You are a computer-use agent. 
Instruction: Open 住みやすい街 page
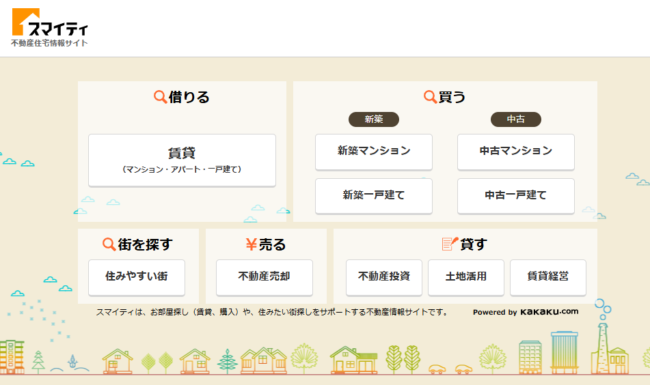click(x=136, y=277)
